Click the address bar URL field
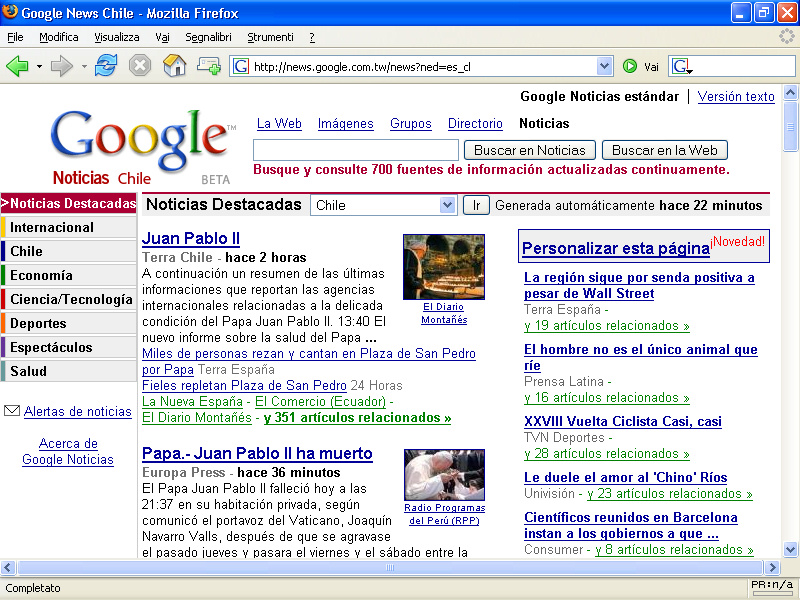Screen dimensions: 800x600 point(423,66)
